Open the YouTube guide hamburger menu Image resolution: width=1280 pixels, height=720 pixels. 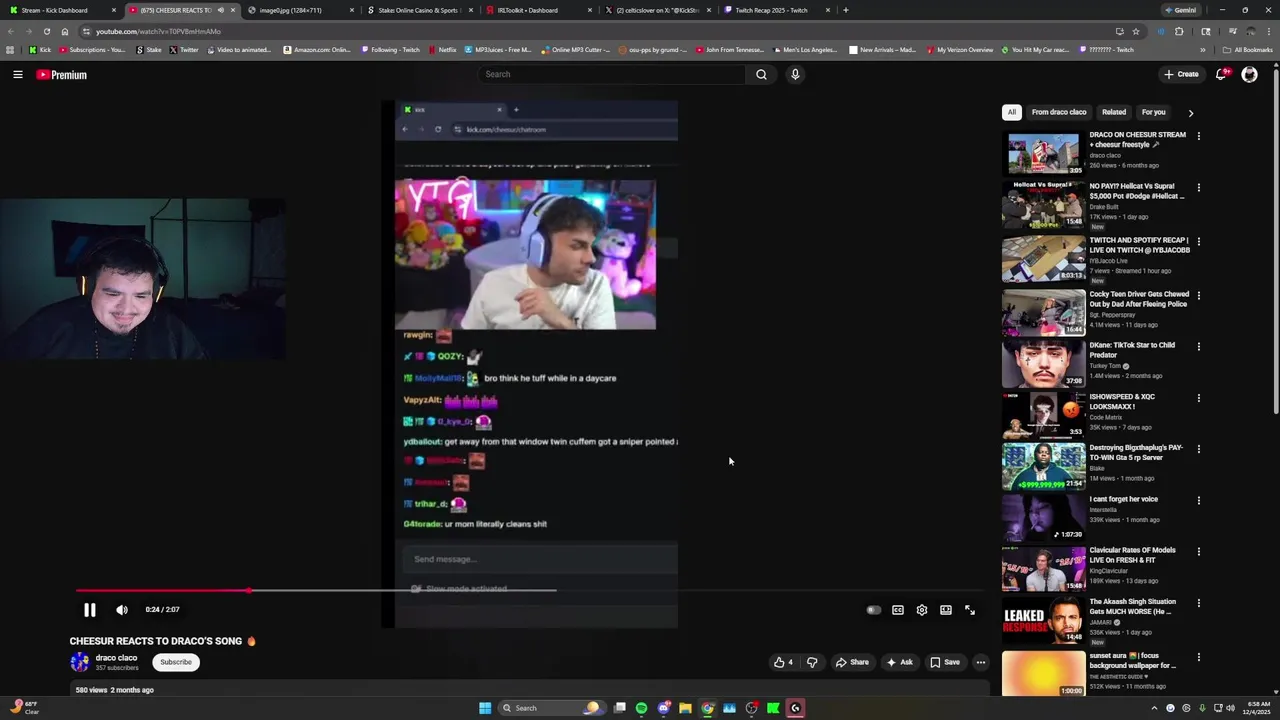[x=18, y=74]
